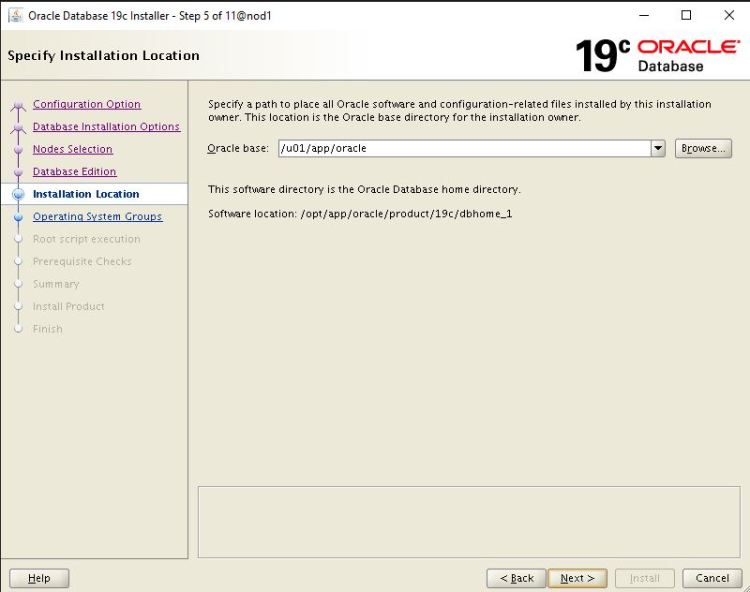
Task: Go back using the Back button
Action: [516, 578]
